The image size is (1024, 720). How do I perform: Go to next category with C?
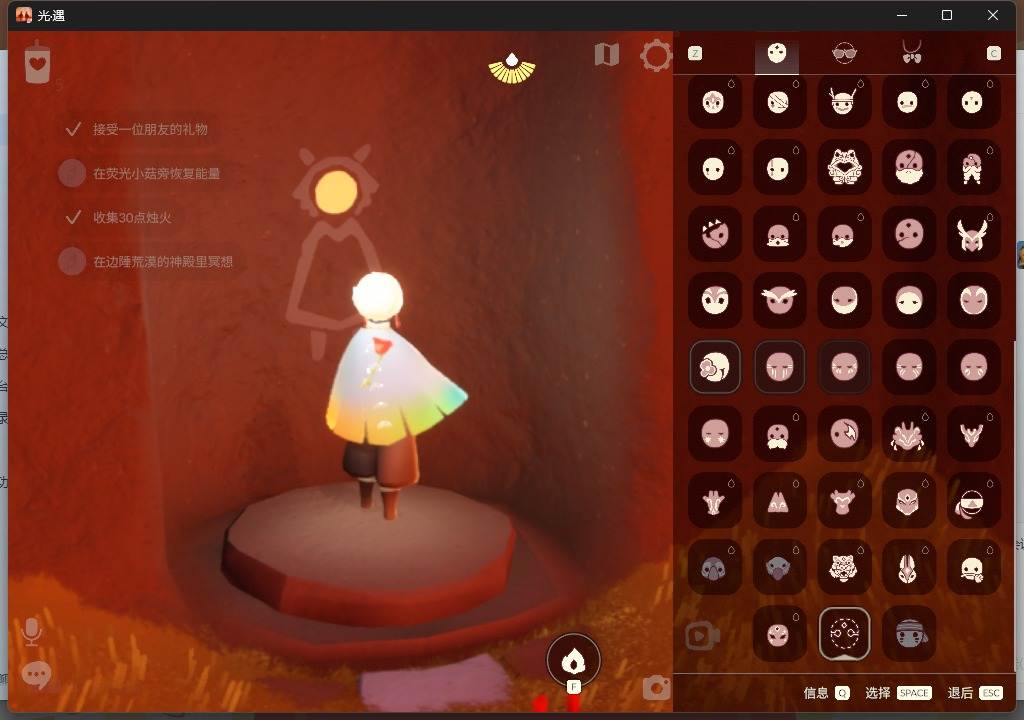point(993,54)
